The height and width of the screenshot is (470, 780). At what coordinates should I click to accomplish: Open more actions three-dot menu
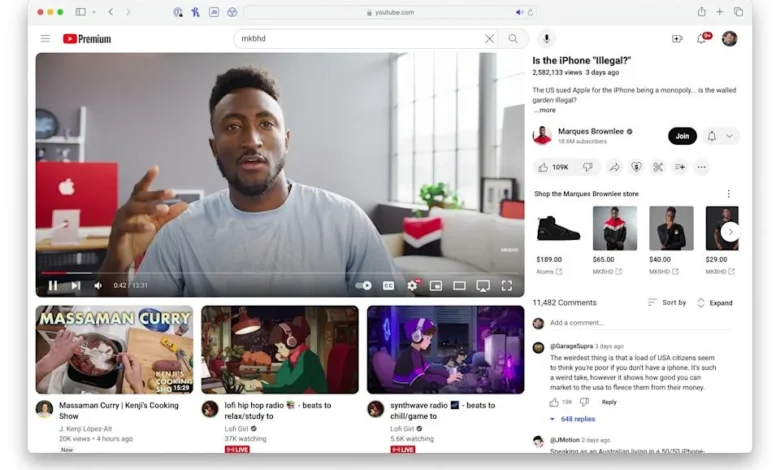702,167
